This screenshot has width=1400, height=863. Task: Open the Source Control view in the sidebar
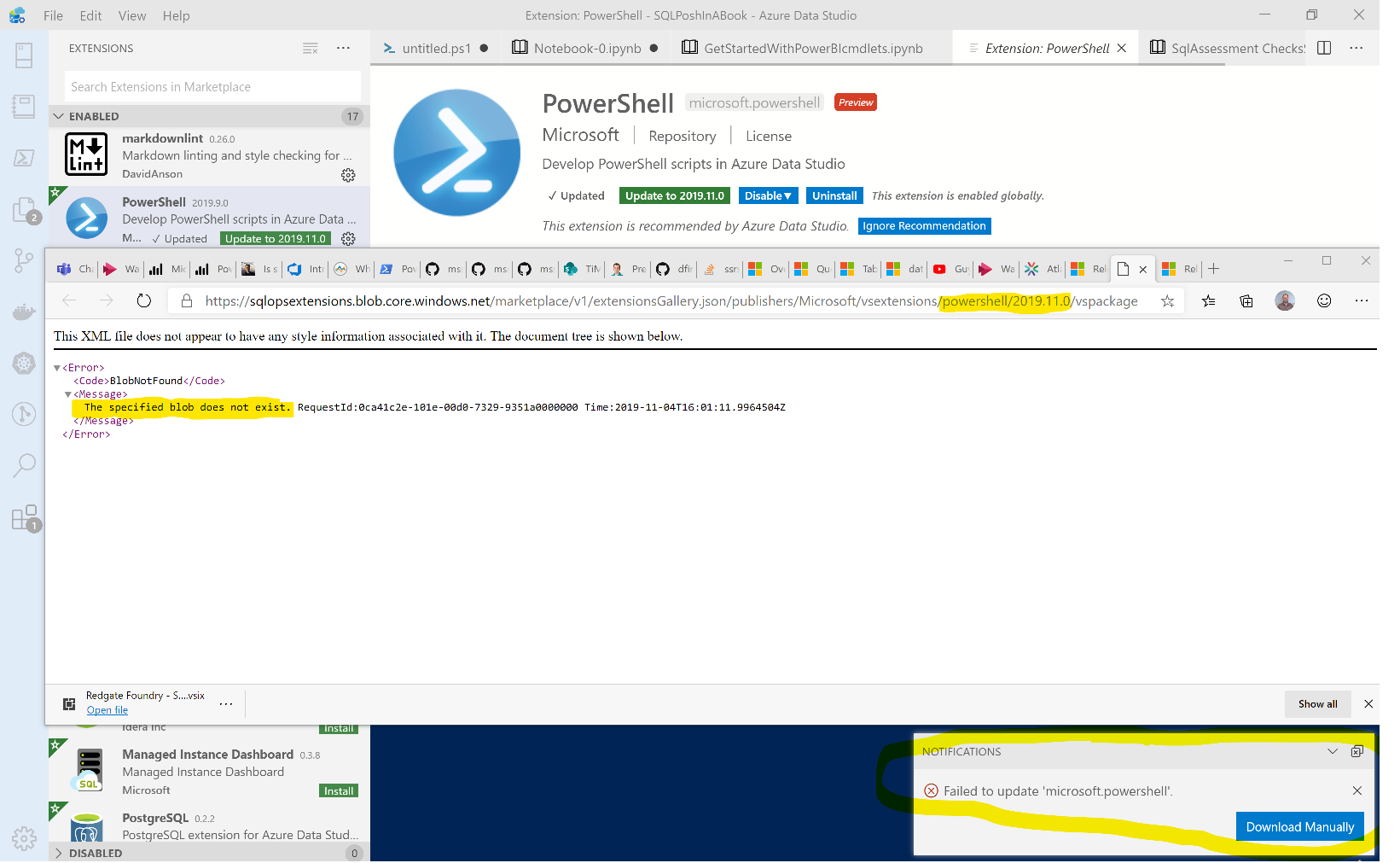click(24, 261)
